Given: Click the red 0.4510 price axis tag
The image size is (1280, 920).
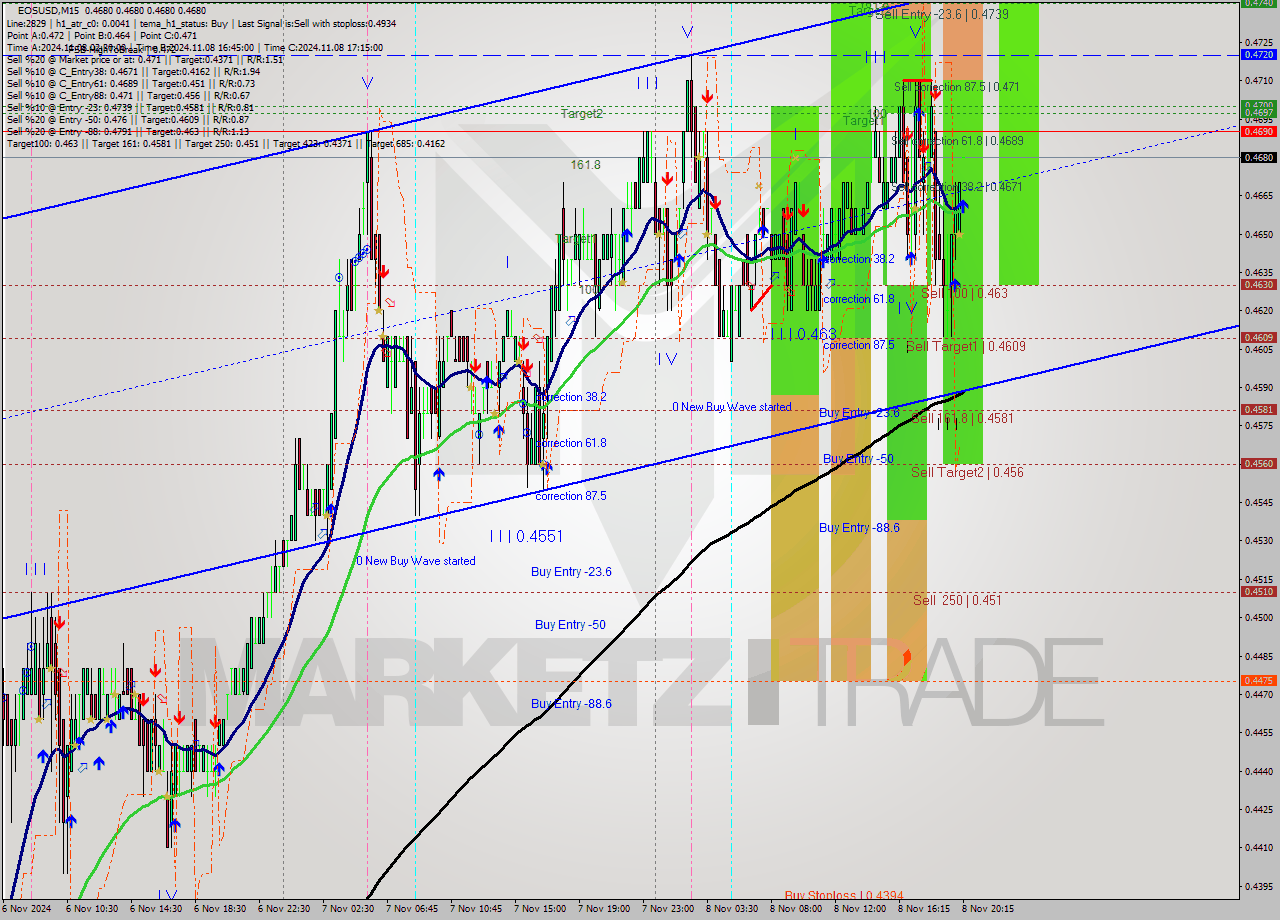Looking at the screenshot, I should click(x=1258, y=591).
